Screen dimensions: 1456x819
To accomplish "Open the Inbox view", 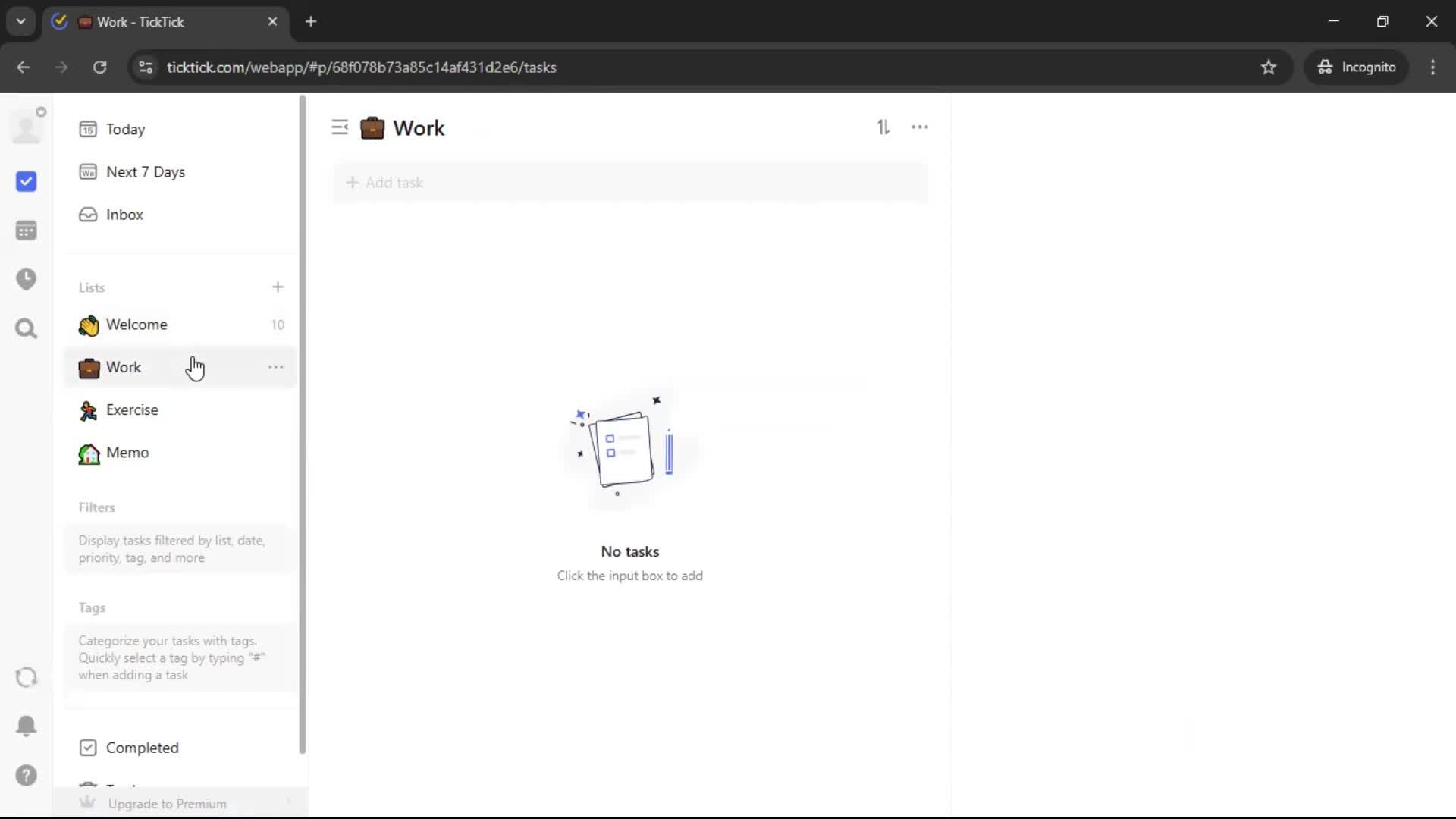I will click(x=124, y=215).
